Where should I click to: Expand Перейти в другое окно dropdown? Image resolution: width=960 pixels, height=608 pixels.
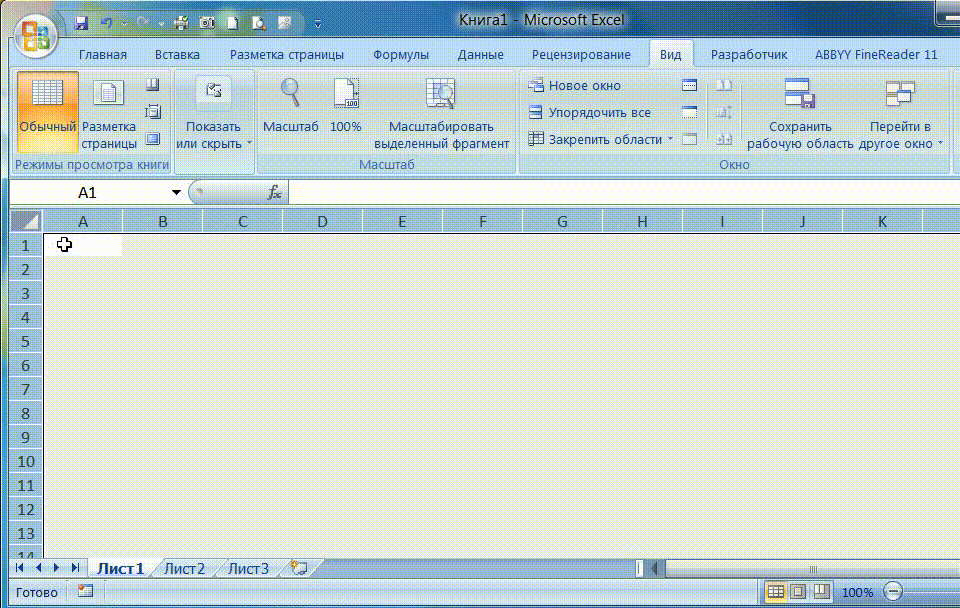(900, 113)
